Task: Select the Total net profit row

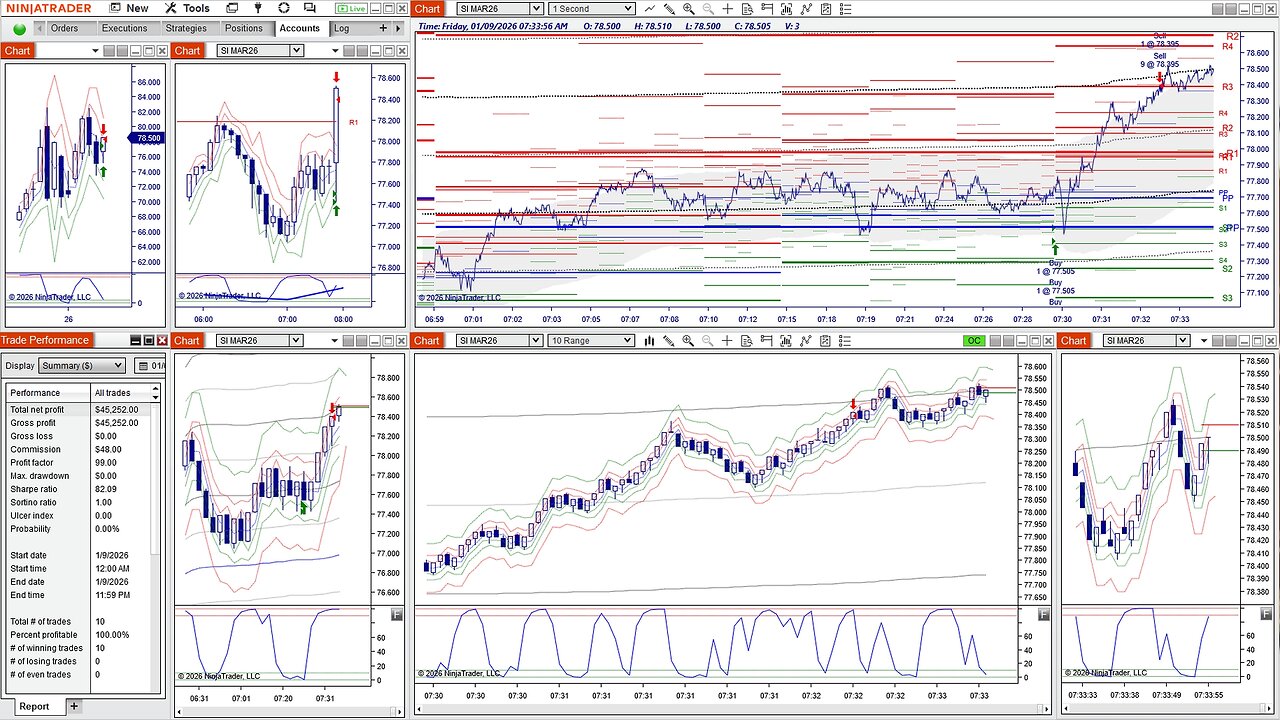Action: click(80, 410)
